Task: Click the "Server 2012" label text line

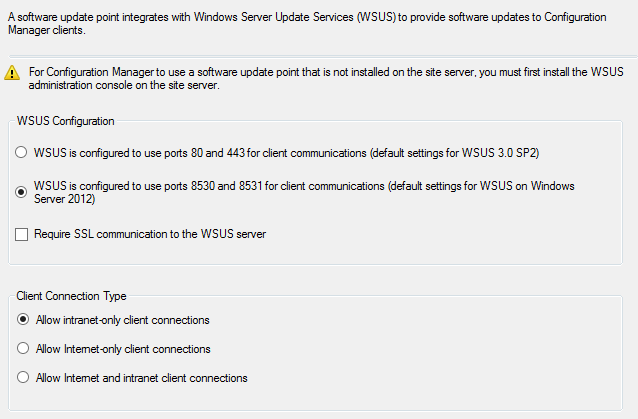Action: click(64, 200)
